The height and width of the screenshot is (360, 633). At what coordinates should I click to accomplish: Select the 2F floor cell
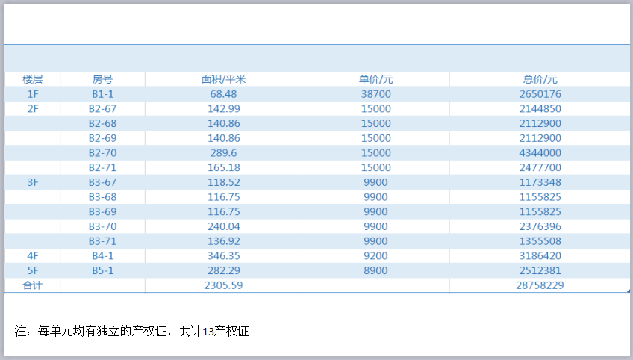pyautogui.click(x=33, y=109)
